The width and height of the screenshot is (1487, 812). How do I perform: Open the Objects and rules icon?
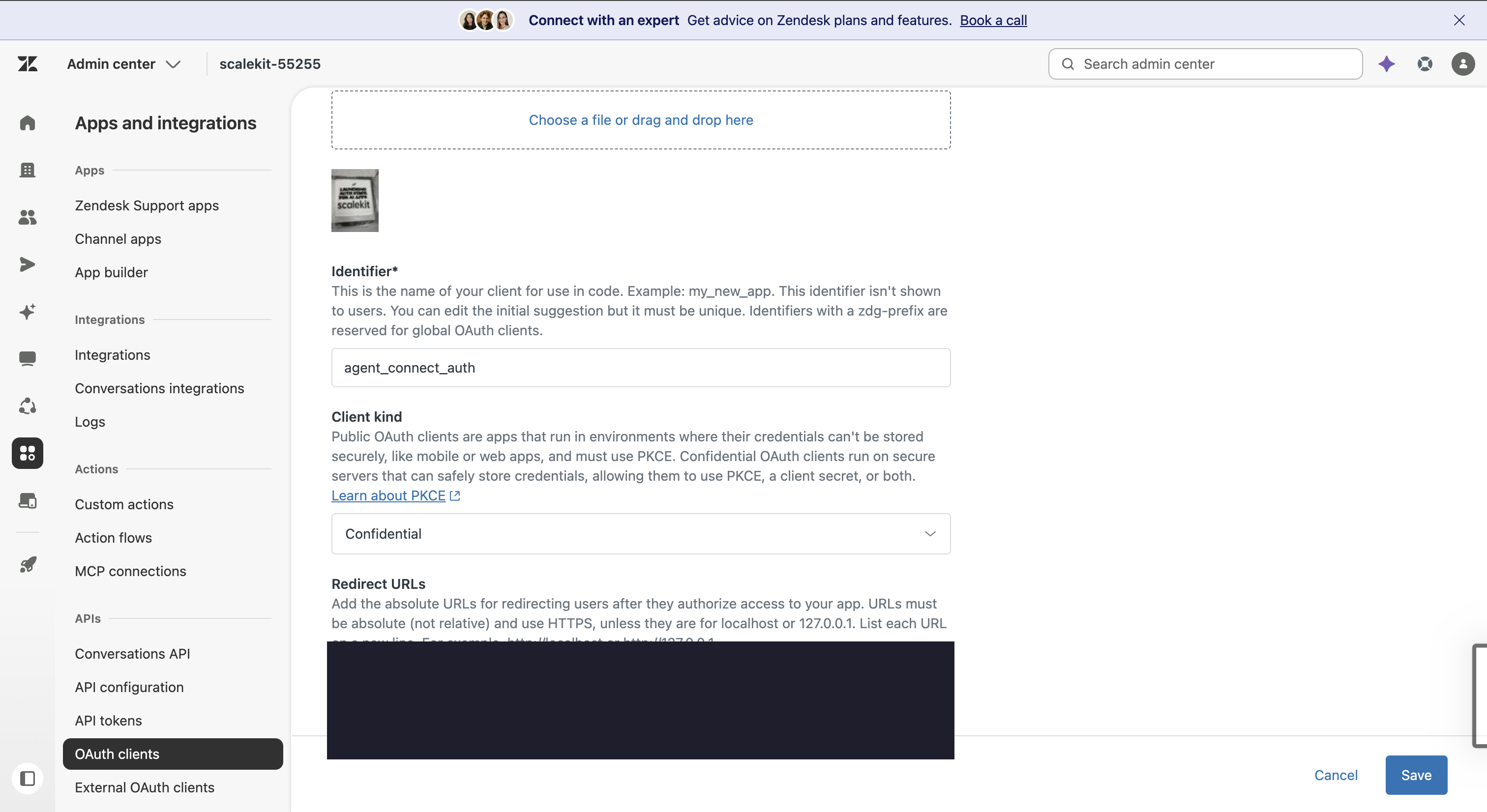coord(27,406)
